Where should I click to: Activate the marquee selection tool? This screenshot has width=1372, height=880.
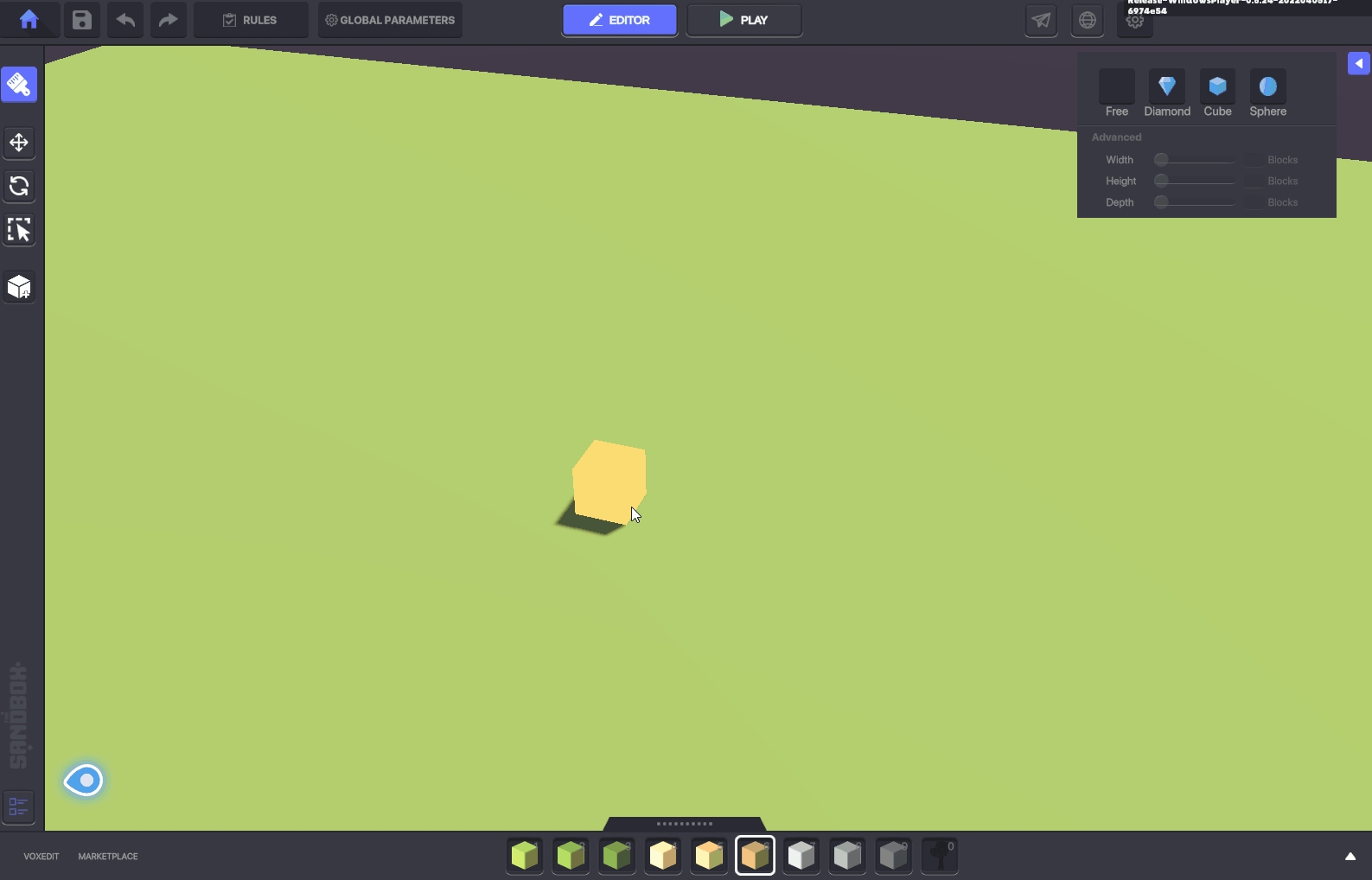[19, 230]
